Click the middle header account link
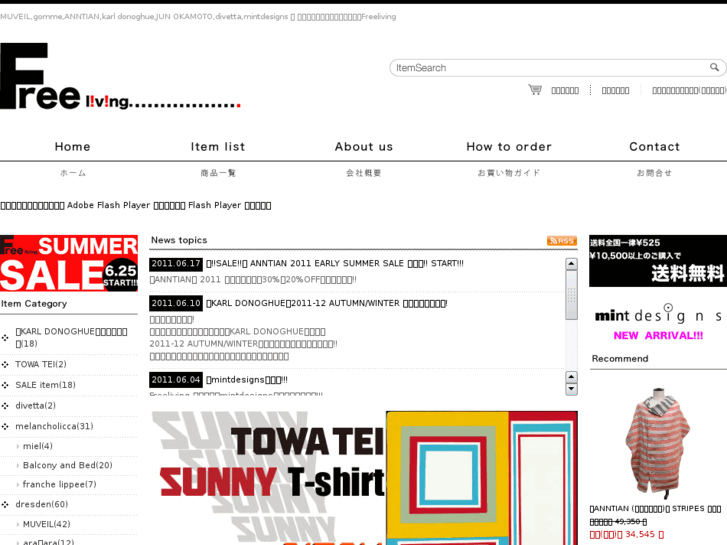The image size is (727, 545). click(615, 90)
